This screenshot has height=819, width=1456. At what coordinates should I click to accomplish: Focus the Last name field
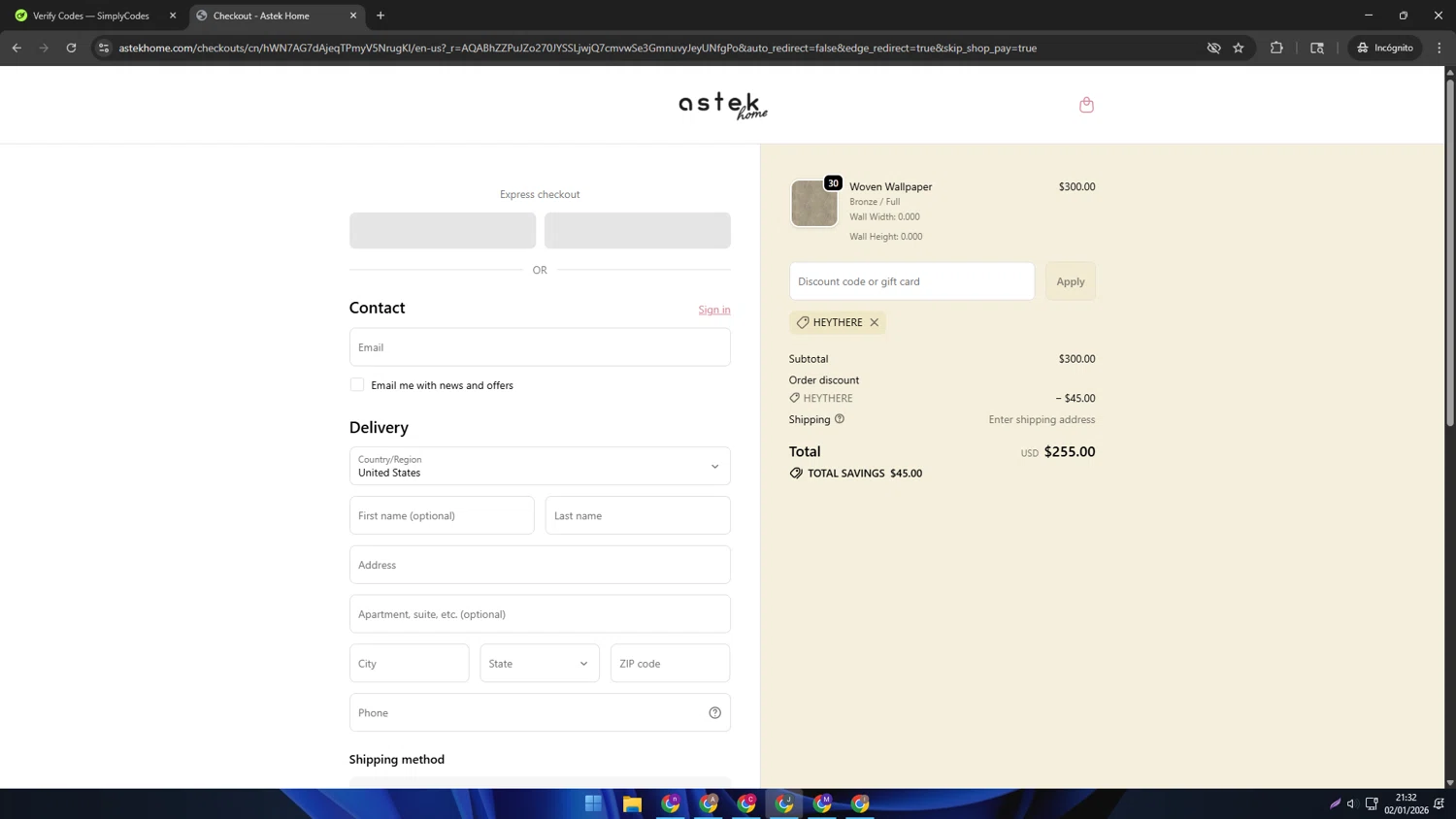[x=638, y=515]
